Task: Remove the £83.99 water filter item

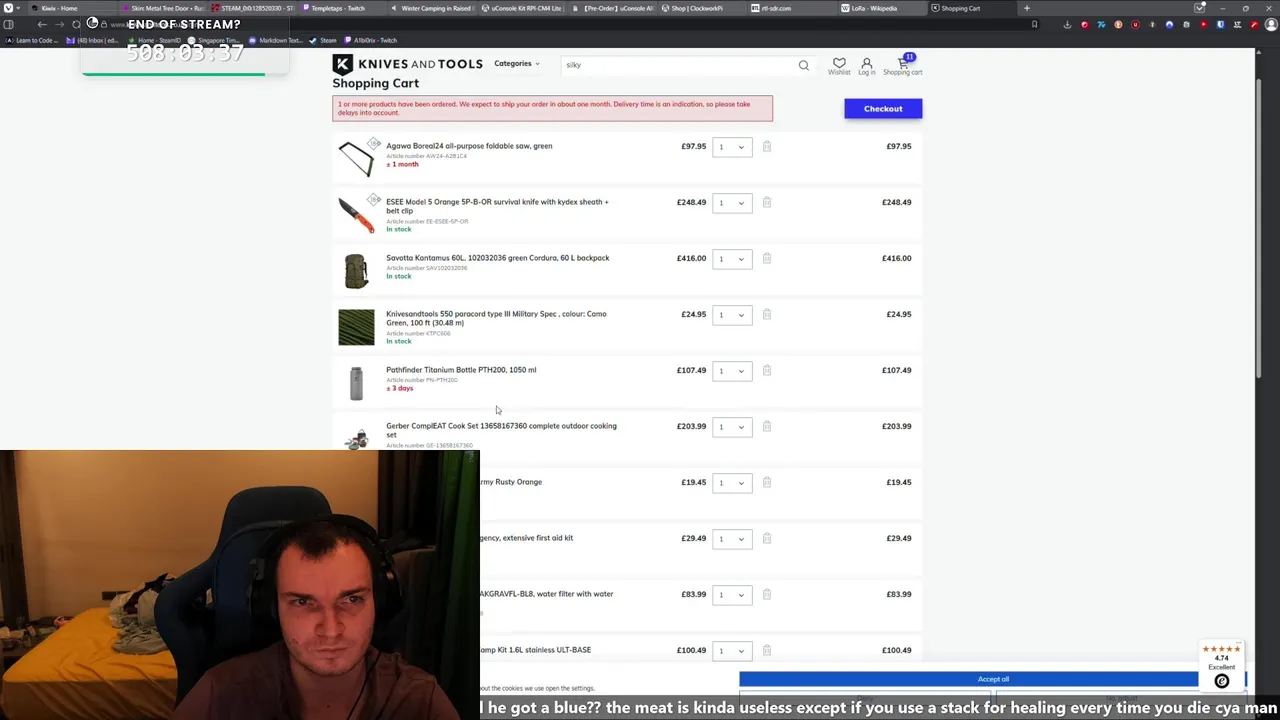Action: pos(767,594)
